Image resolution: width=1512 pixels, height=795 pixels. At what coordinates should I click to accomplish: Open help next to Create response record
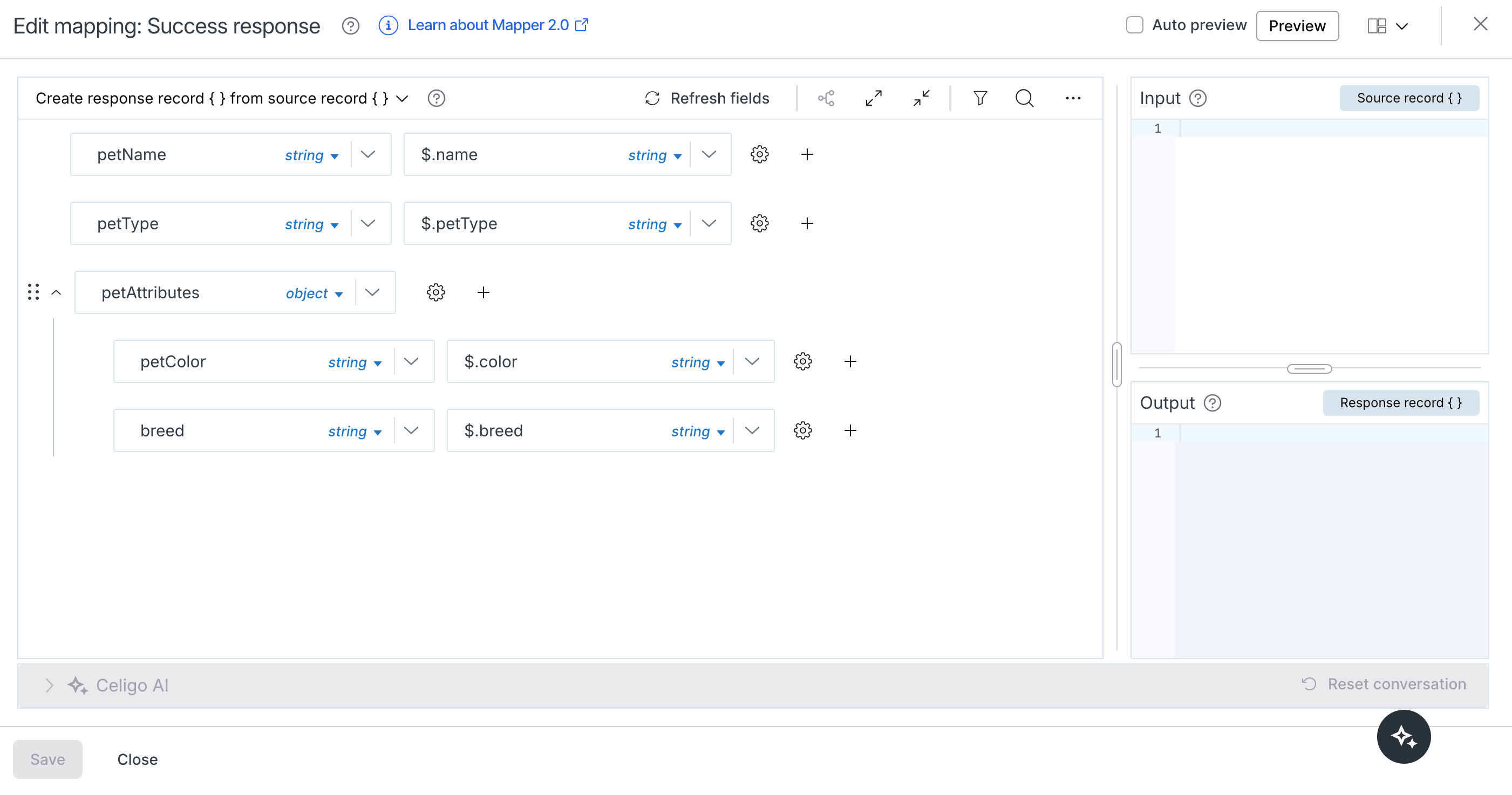point(436,98)
